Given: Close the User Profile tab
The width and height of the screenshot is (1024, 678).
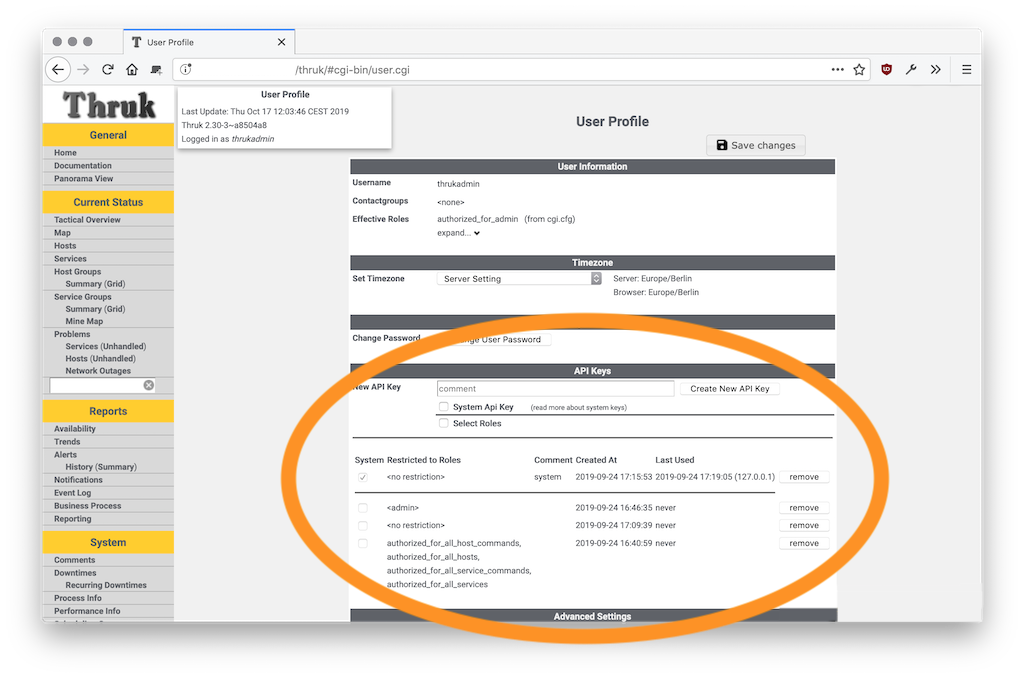Looking at the screenshot, I should (281, 42).
